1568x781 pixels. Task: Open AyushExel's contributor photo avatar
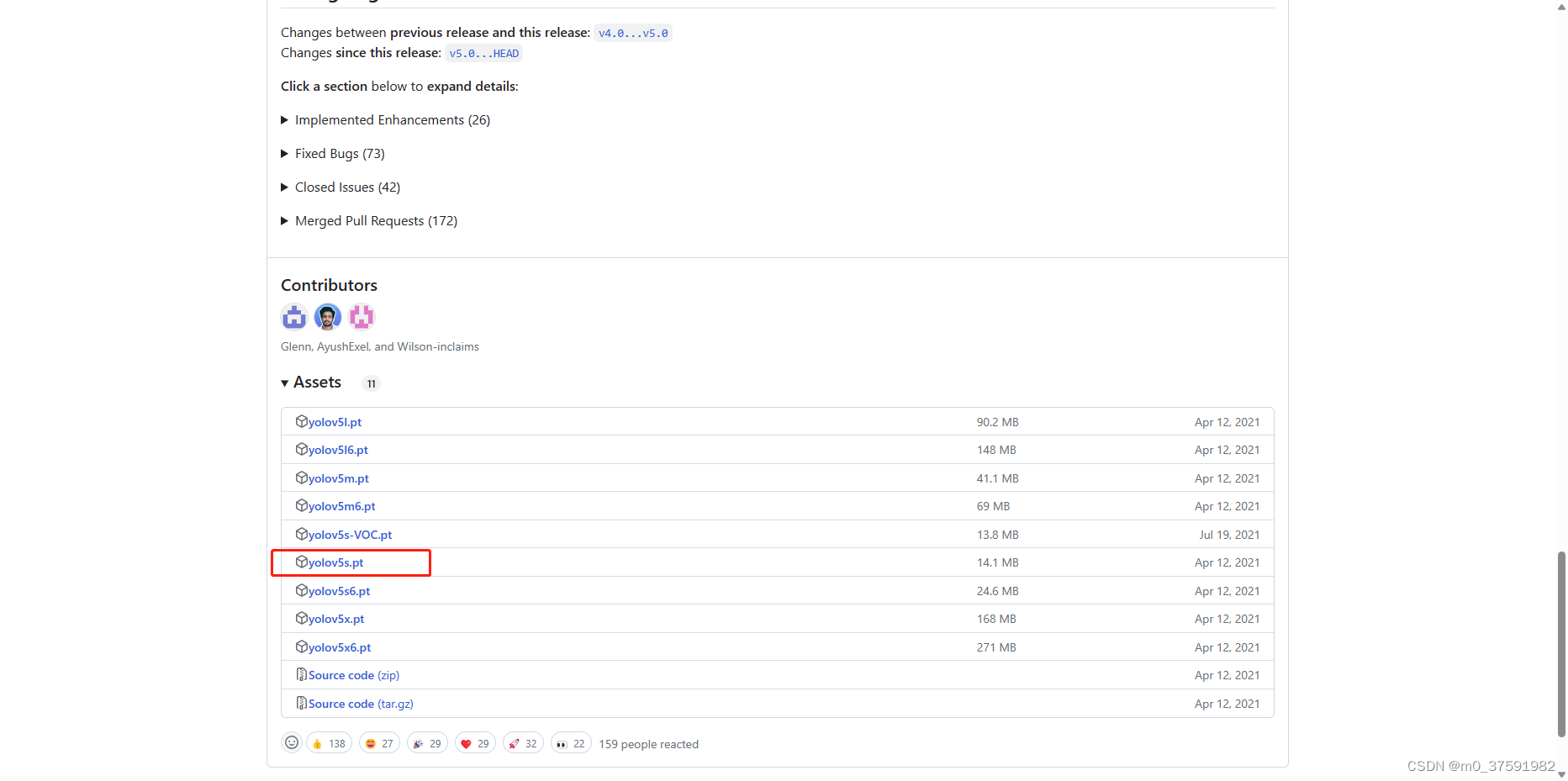328,317
